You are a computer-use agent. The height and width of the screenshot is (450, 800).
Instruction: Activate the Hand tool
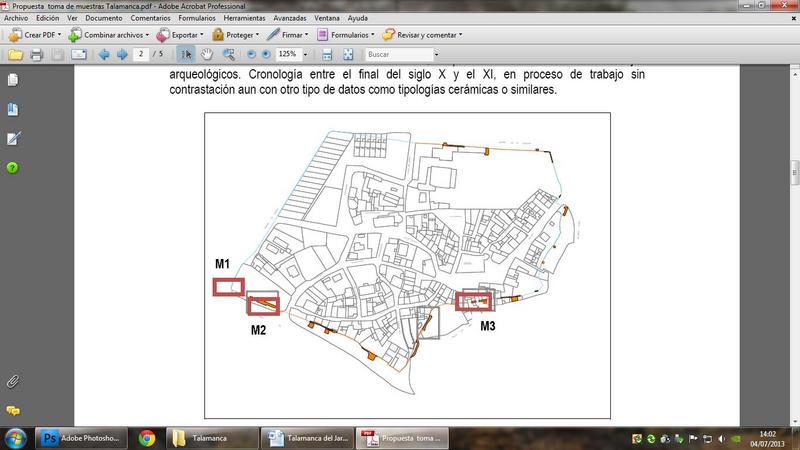pyautogui.click(x=207, y=54)
